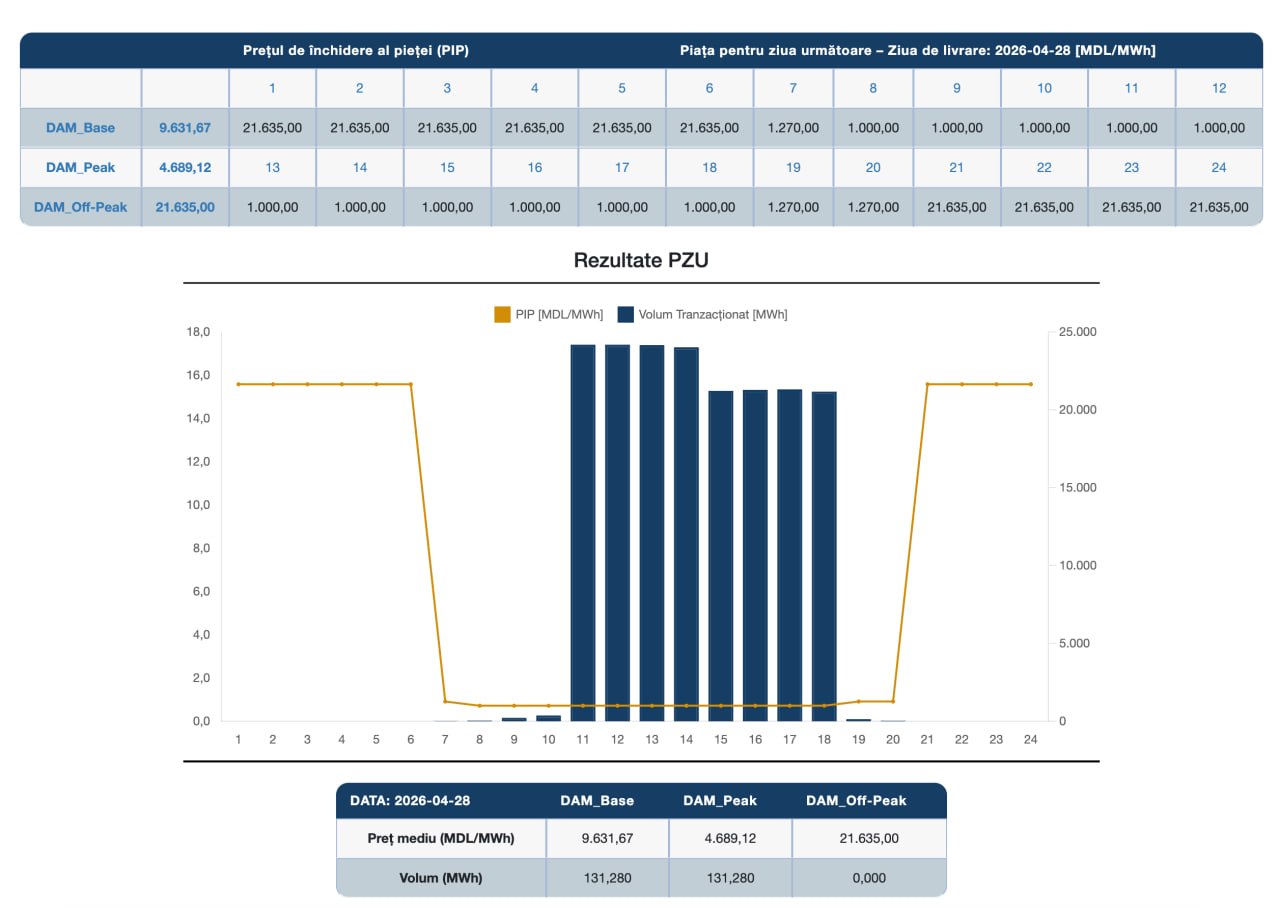The image size is (1280, 908).
Task: Click the PIP line point at hour 7
Action: pyautogui.click(x=445, y=701)
